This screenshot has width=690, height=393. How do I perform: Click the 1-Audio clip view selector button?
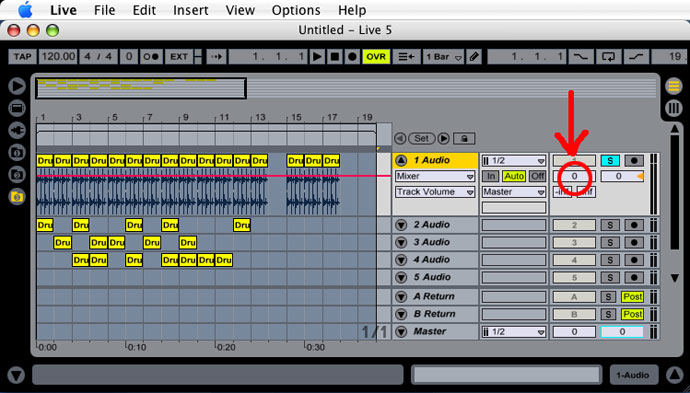coord(633,375)
